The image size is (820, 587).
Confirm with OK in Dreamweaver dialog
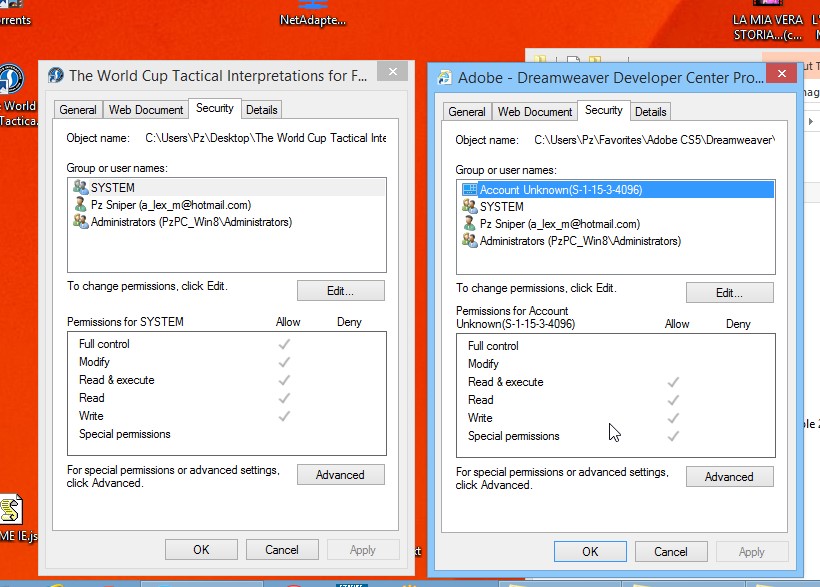click(x=590, y=552)
